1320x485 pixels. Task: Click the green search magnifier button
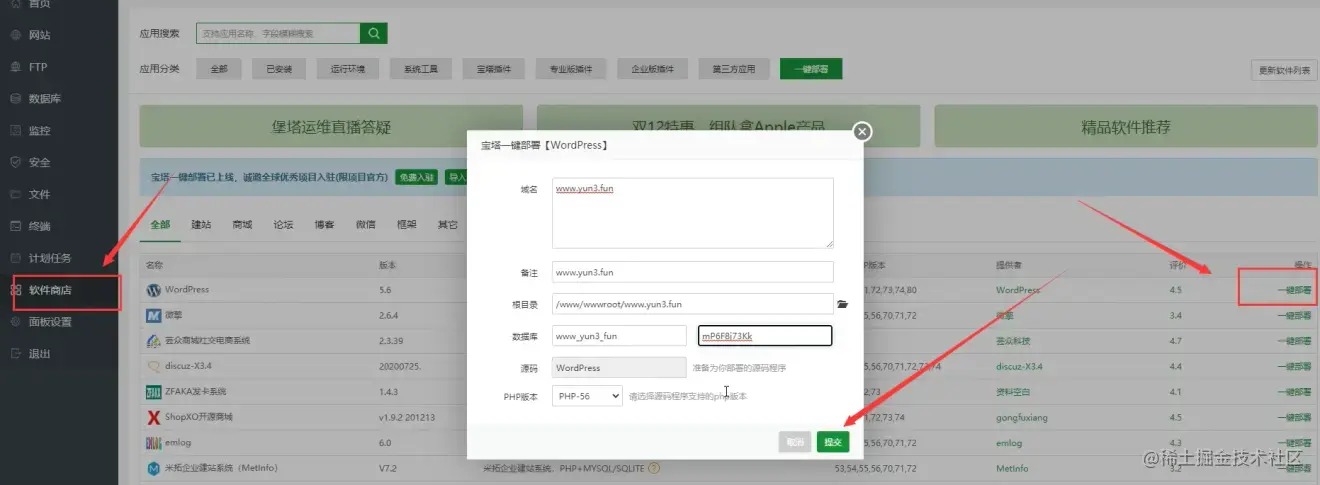point(374,33)
